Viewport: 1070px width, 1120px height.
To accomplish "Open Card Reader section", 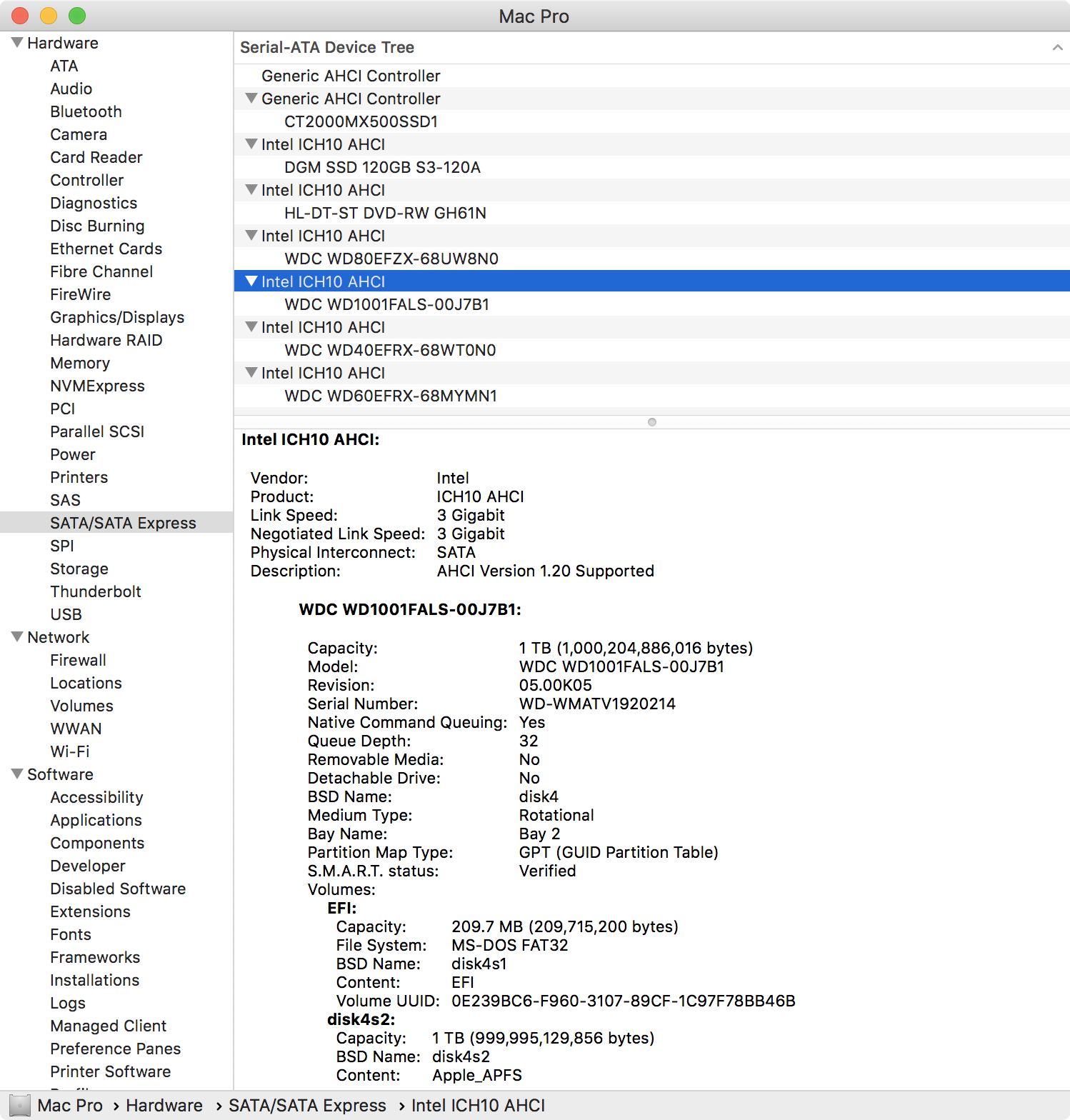I will point(96,157).
